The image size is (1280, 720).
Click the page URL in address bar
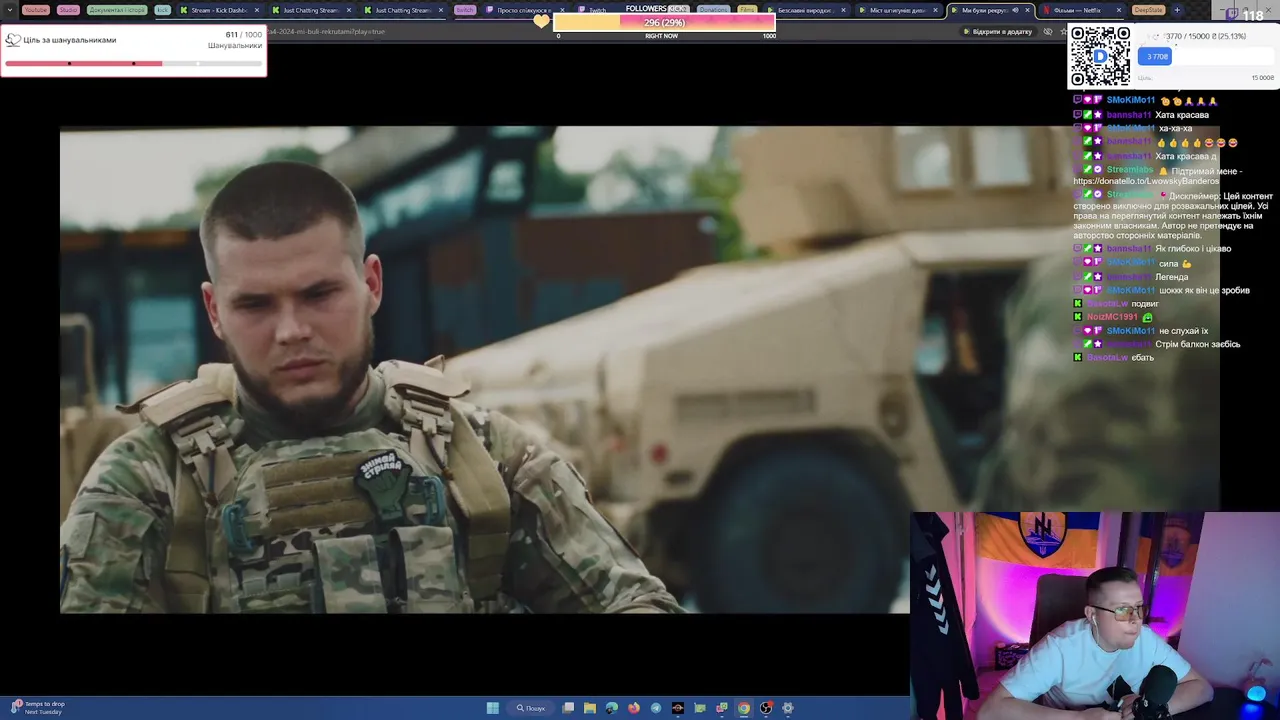click(x=326, y=31)
